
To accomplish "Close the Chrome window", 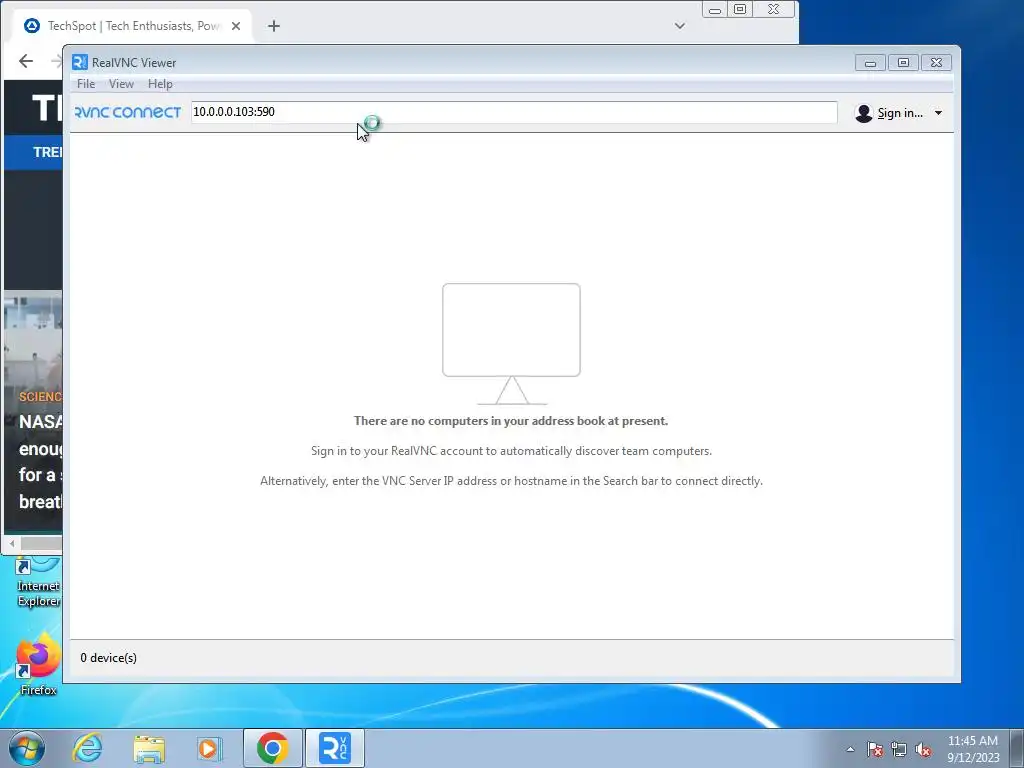I will pos(773,10).
